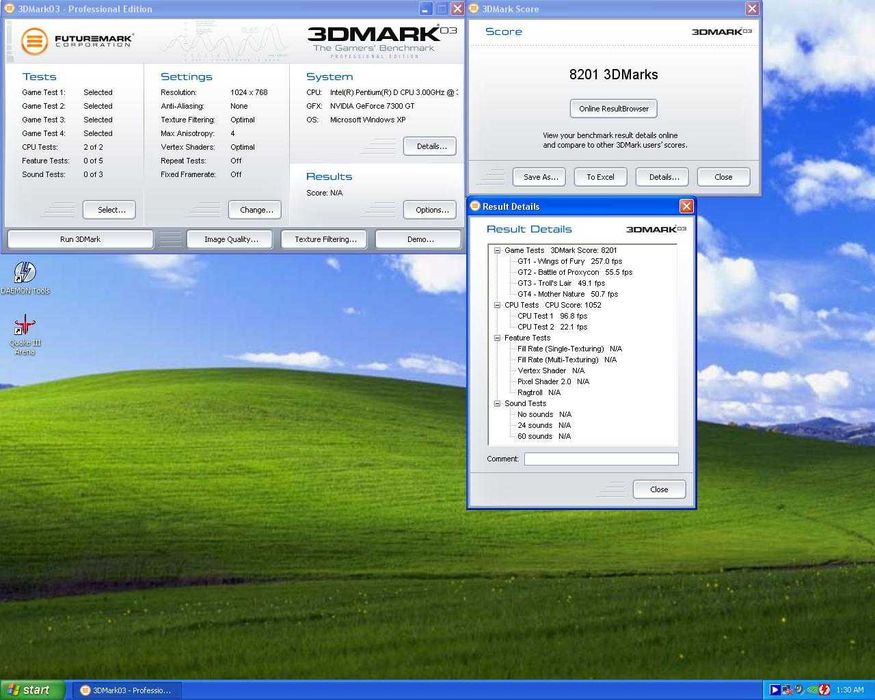This screenshot has height=700, width=875.
Task: Collapse the CPU Tests tree node
Action: coord(497,305)
